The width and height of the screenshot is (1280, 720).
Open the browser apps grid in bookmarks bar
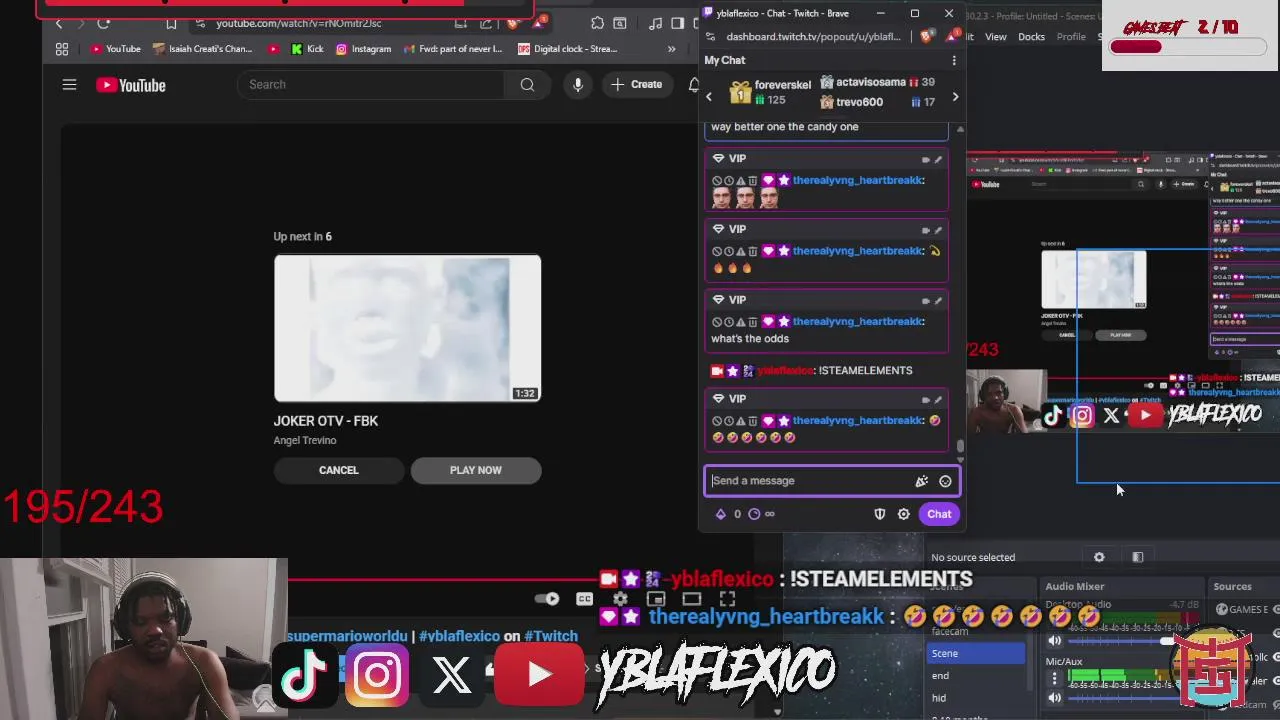click(x=62, y=49)
